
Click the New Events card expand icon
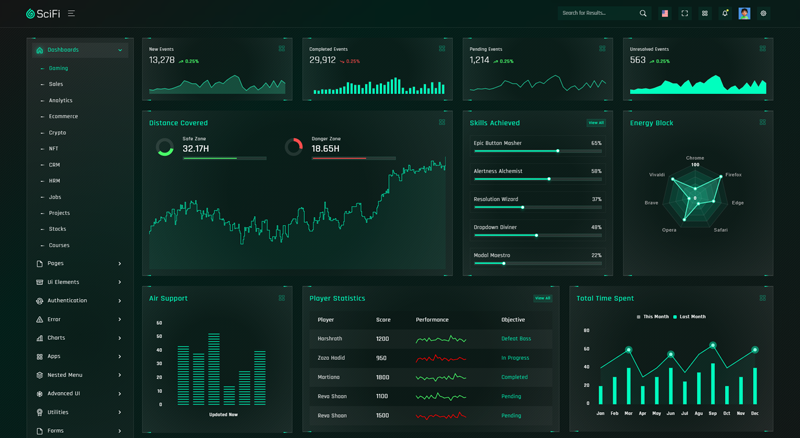tap(282, 48)
